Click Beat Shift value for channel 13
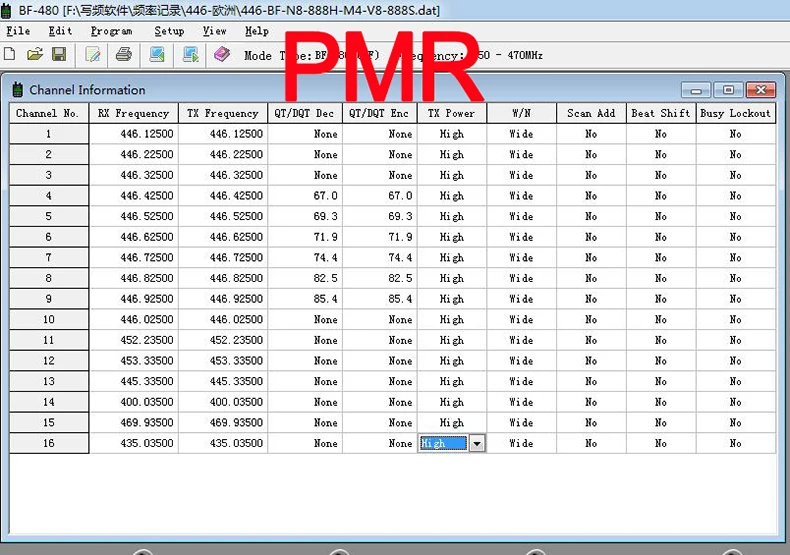The width and height of the screenshot is (790, 555). (661, 382)
